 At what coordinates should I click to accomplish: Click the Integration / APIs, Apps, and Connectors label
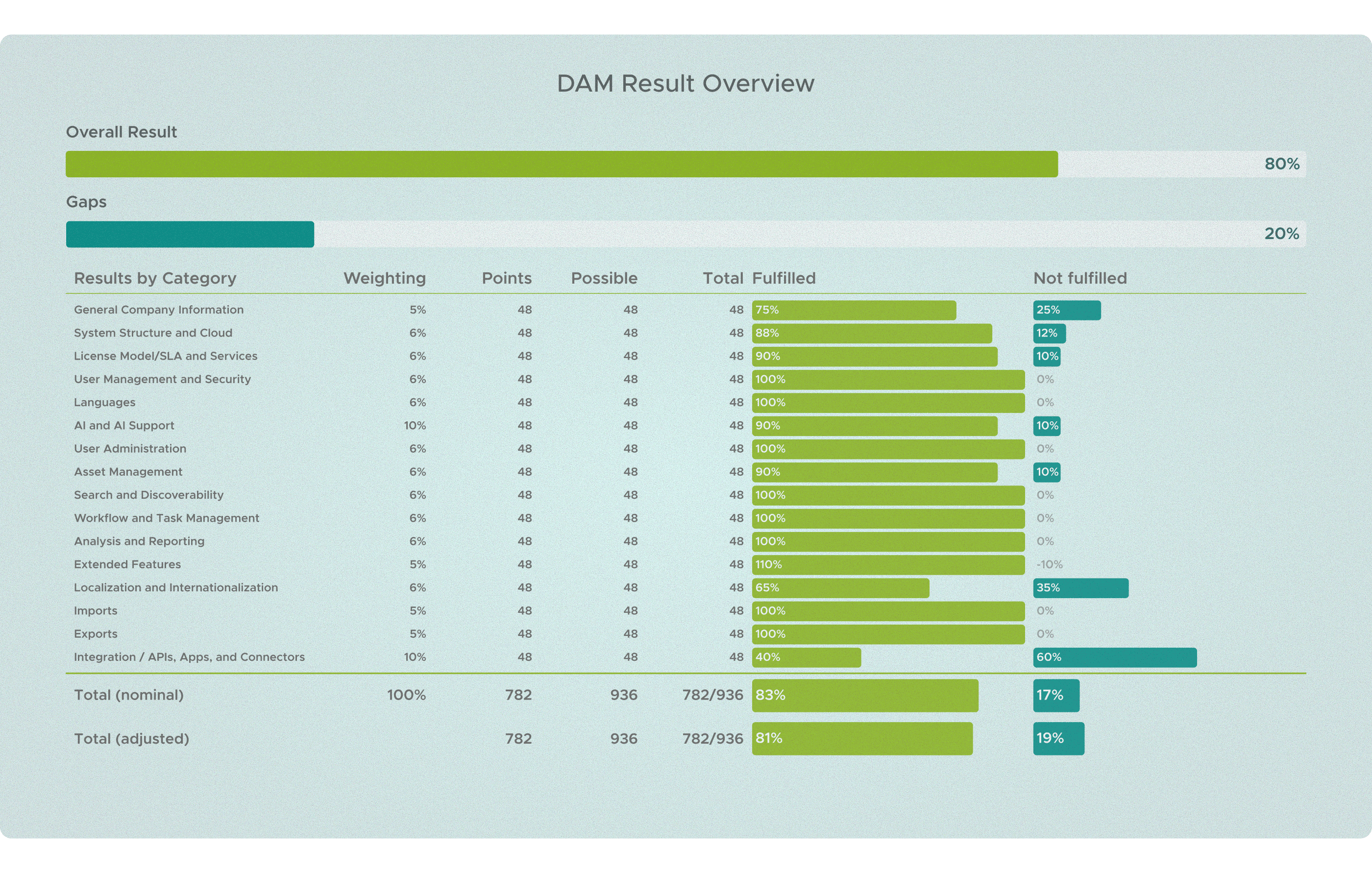(189, 656)
